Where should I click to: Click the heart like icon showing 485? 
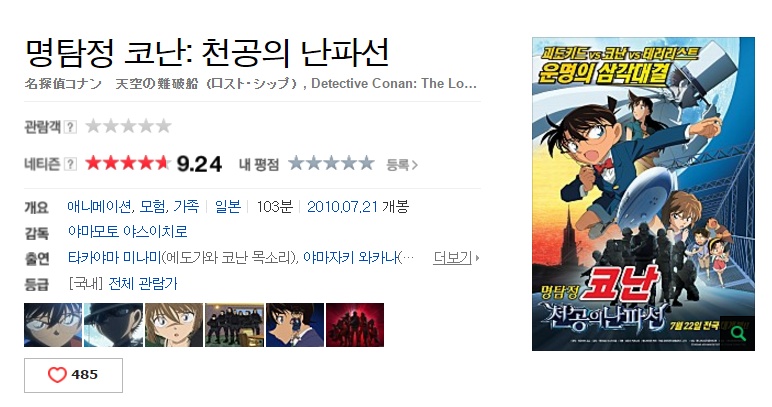(57, 375)
